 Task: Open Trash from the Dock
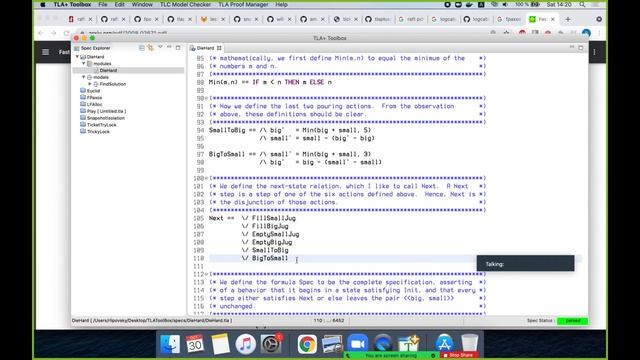[x=469, y=344]
